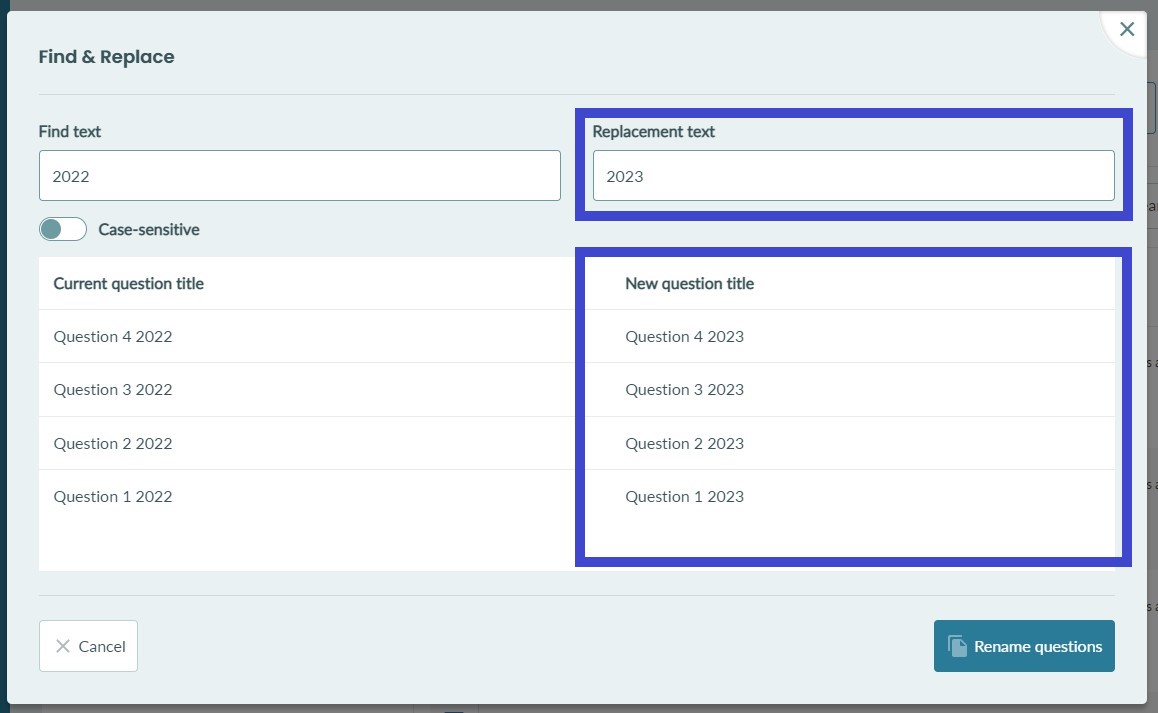1158x713 pixels.
Task: Toggle the Case-sensitive switch
Action: click(63, 229)
